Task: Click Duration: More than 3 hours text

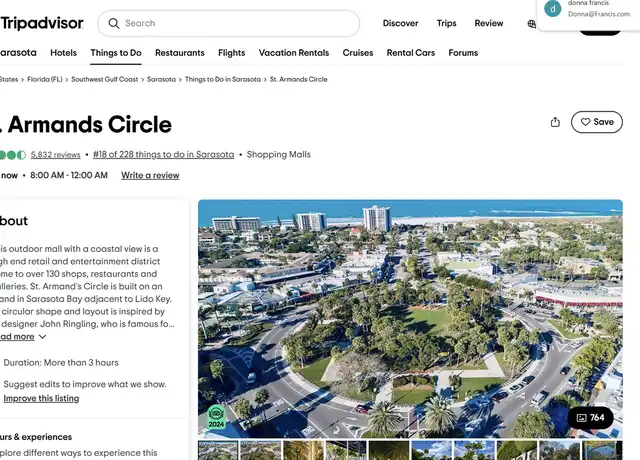Action: click(x=61, y=362)
